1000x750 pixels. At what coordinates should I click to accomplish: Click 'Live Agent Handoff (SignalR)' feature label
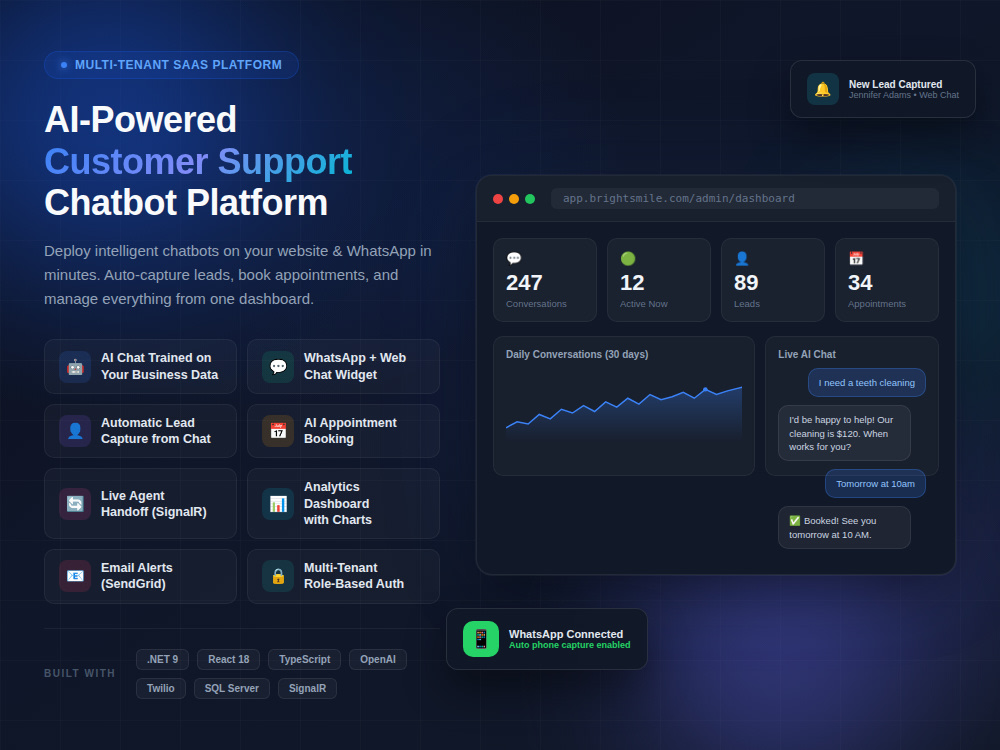154,504
